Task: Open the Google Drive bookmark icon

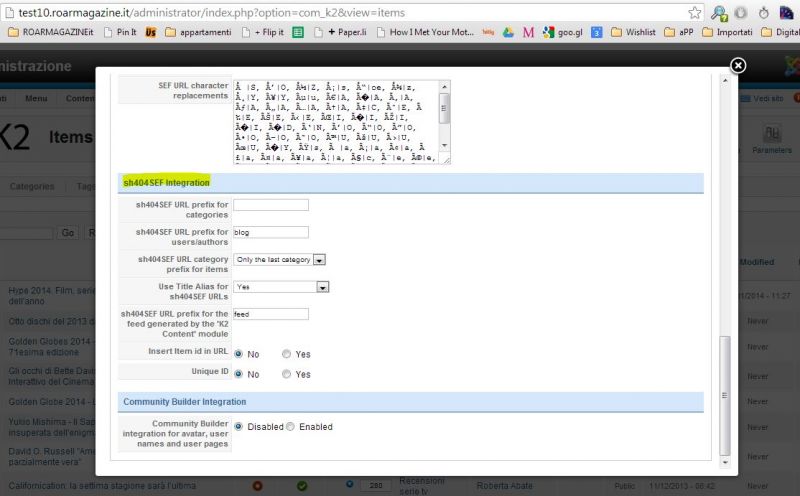Action: (508, 32)
